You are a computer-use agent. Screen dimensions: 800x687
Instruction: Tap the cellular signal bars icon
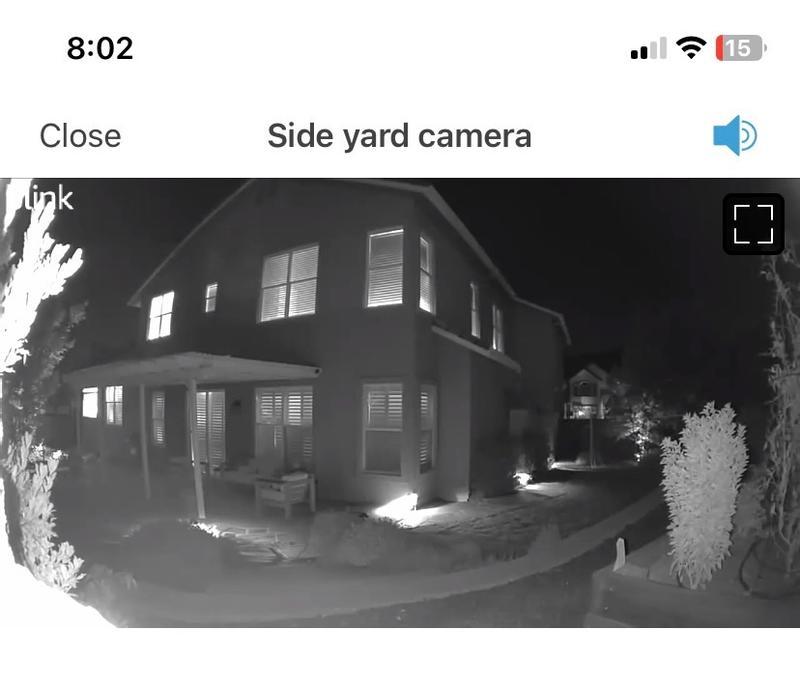pyautogui.click(x=648, y=48)
